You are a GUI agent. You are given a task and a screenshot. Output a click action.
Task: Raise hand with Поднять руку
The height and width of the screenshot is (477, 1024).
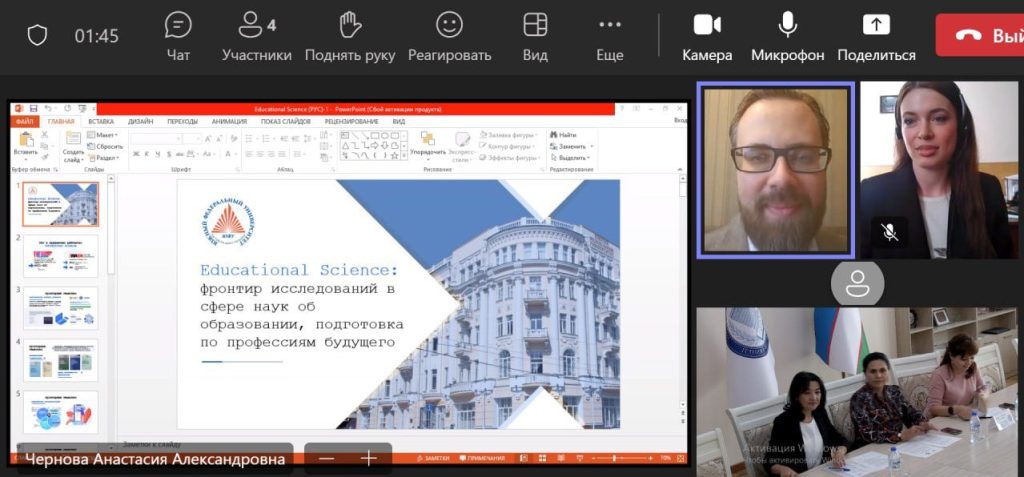(x=349, y=36)
